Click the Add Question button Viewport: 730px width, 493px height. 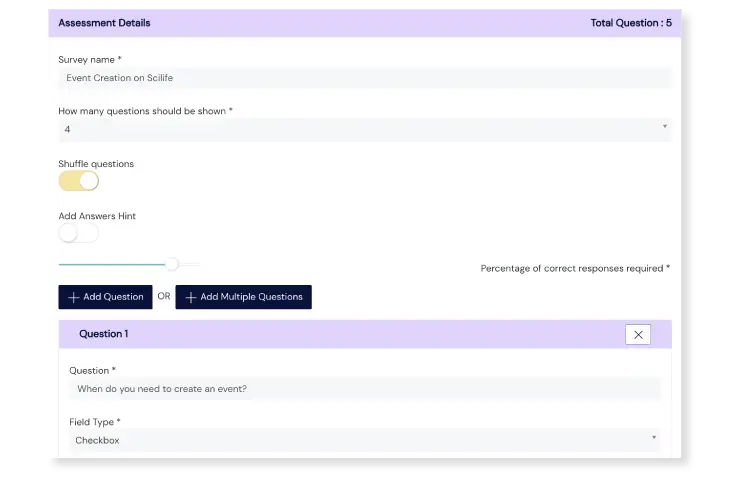click(105, 297)
